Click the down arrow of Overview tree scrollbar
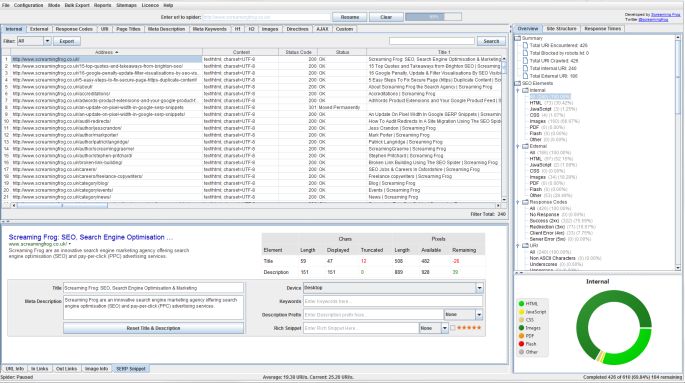685x383 pixels. coord(678,268)
